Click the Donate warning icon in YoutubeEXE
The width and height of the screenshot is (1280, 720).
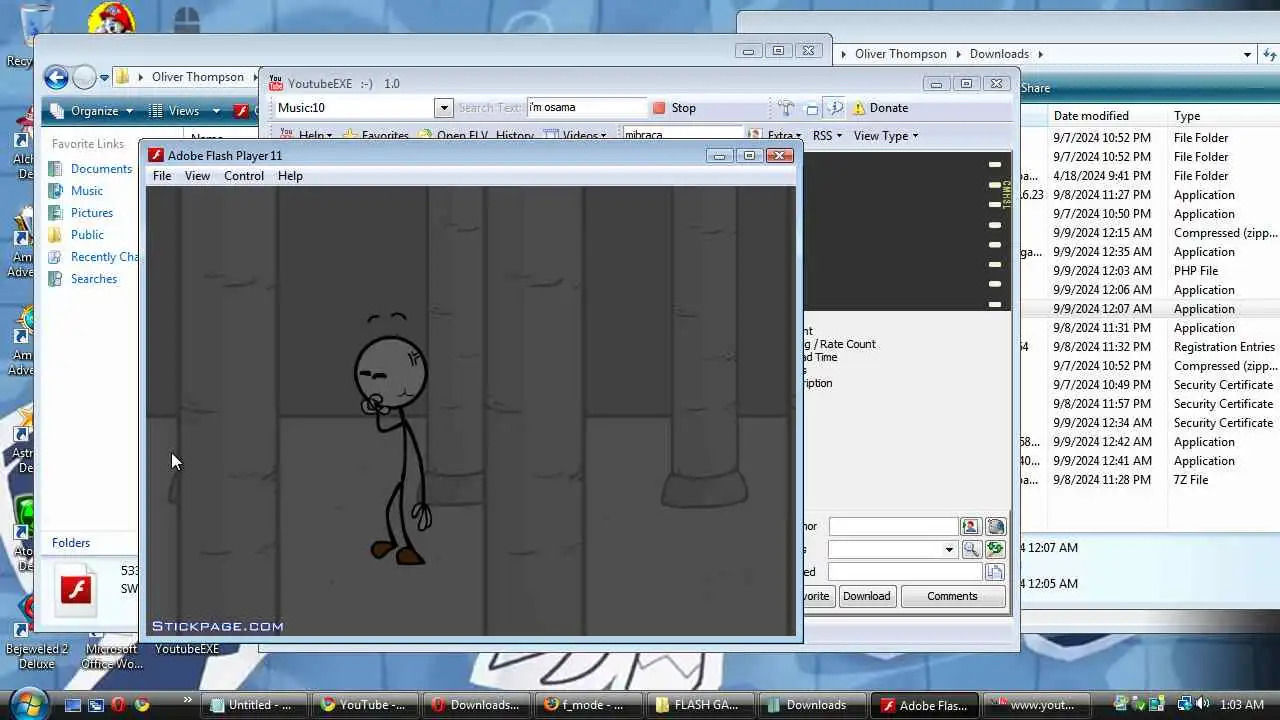coord(858,108)
